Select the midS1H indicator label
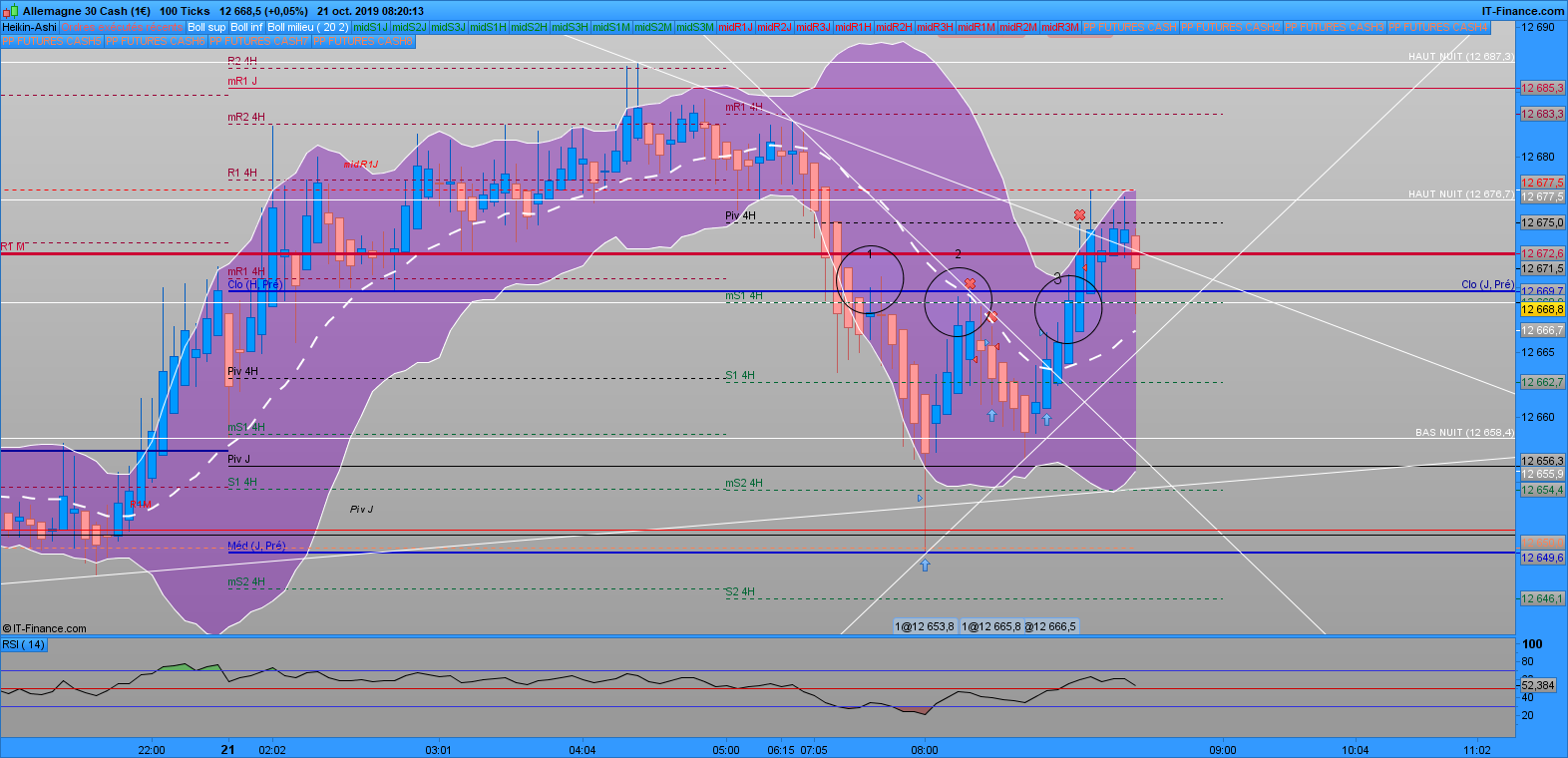The image size is (1568, 758). (488, 27)
